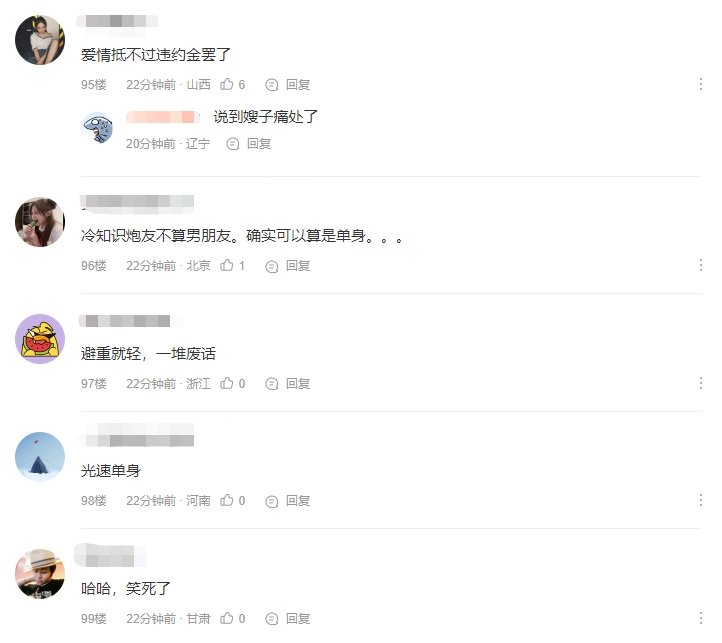
Task: Click 回复 on the 97楼 comment
Action: pyautogui.click(x=298, y=384)
